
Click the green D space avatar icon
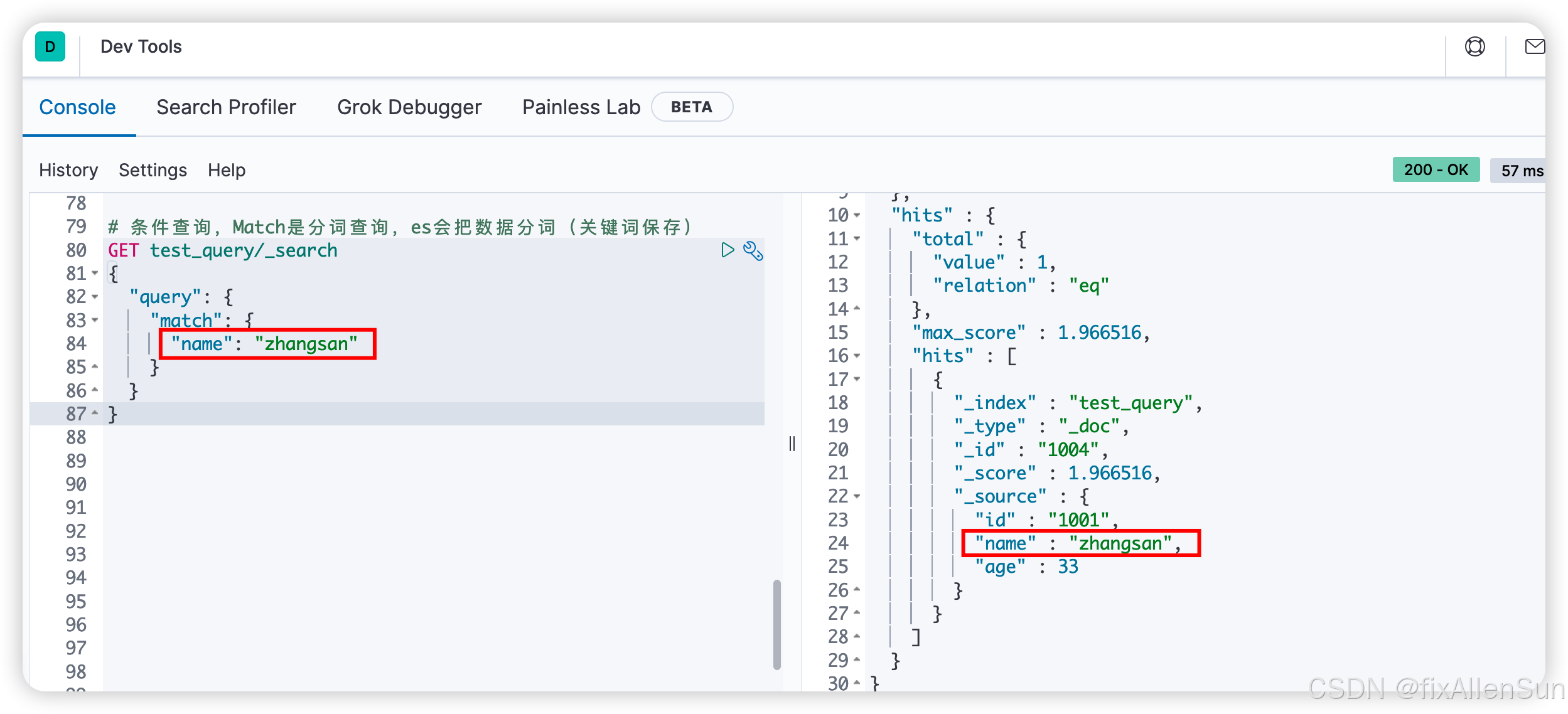point(50,46)
